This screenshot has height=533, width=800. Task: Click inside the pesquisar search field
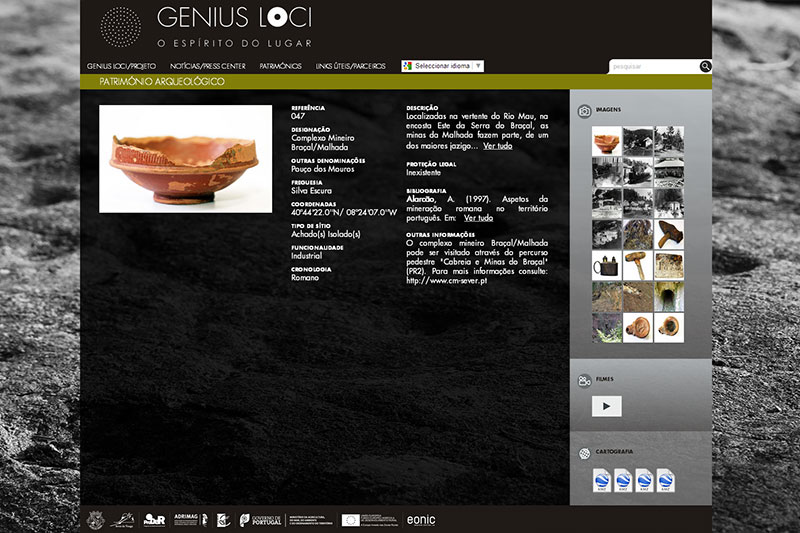tap(653, 67)
